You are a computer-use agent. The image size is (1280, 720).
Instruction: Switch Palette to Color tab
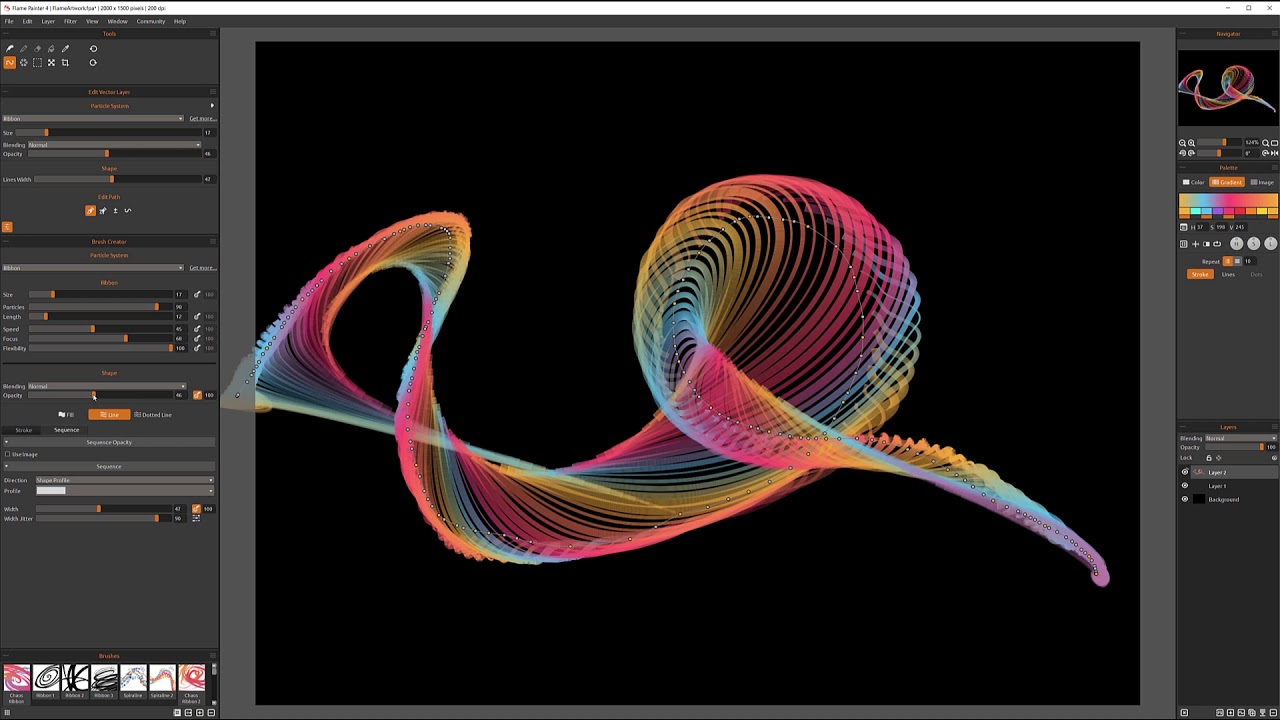pyautogui.click(x=1194, y=182)
